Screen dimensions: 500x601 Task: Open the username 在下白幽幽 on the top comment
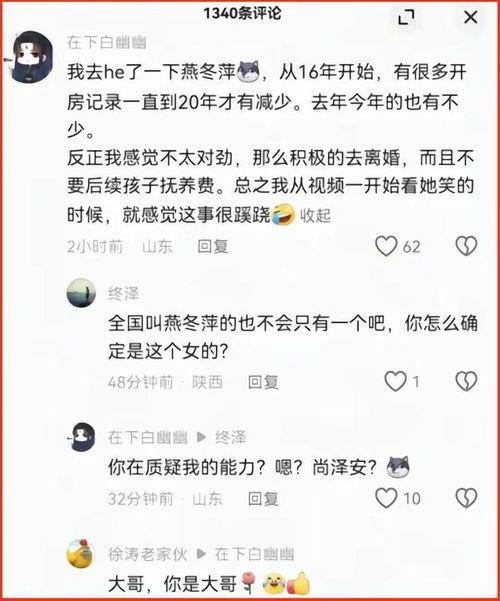click(107, 42)
